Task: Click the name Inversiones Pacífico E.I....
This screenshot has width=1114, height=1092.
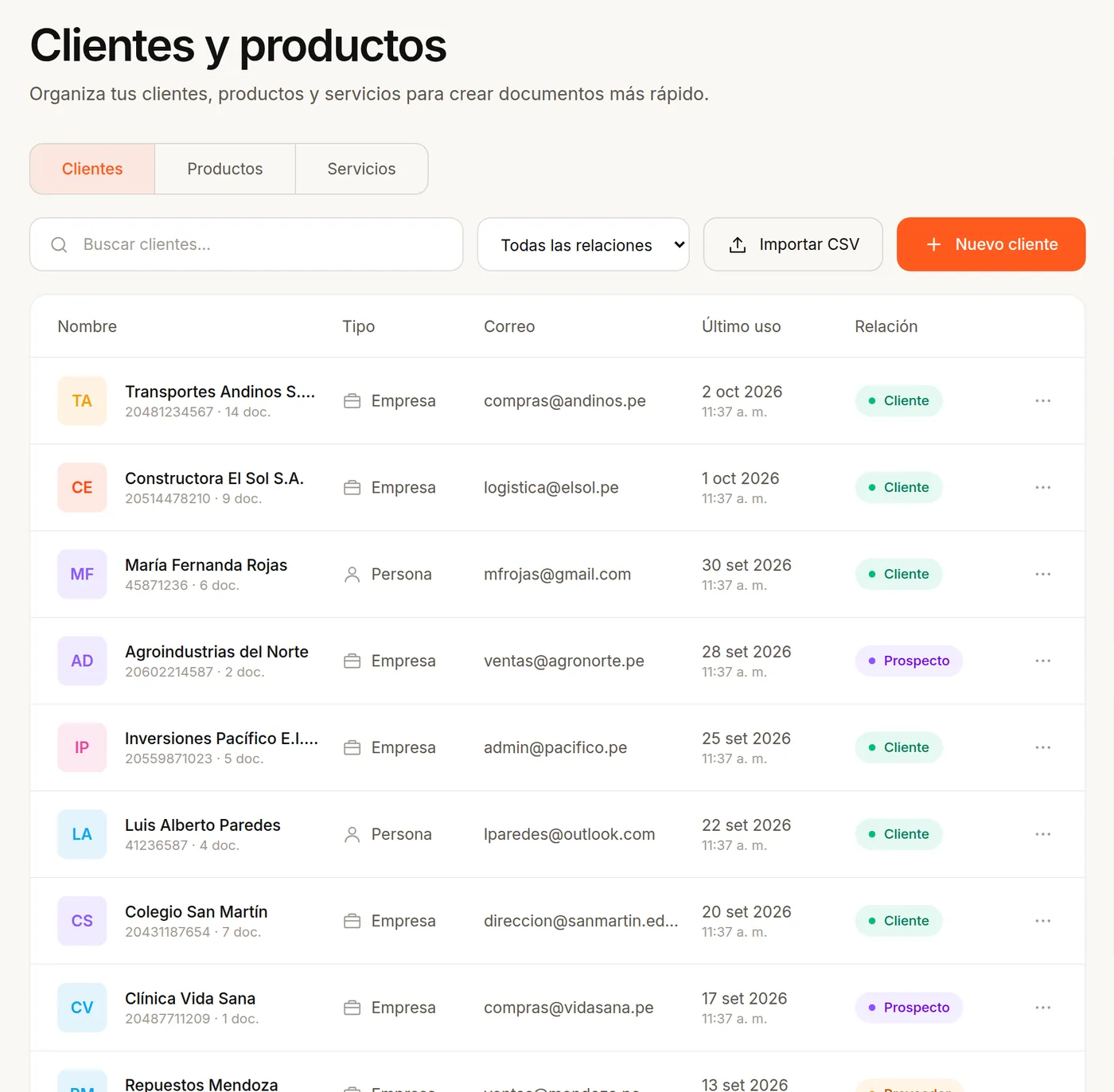Action: point(222,739)
